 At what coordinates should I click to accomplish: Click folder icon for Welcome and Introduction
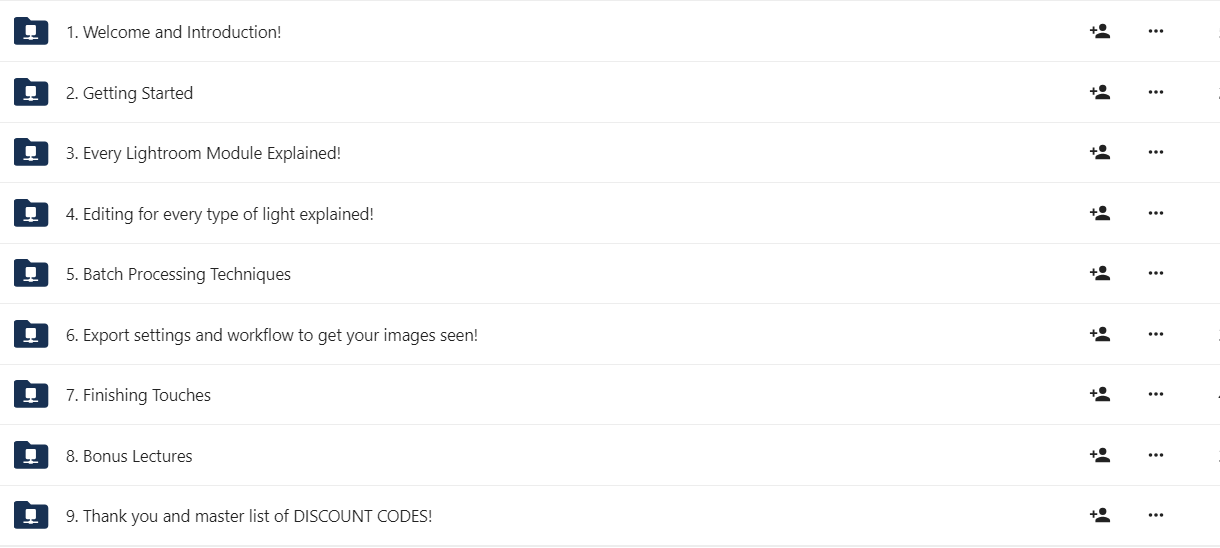(x=31, y=31)
